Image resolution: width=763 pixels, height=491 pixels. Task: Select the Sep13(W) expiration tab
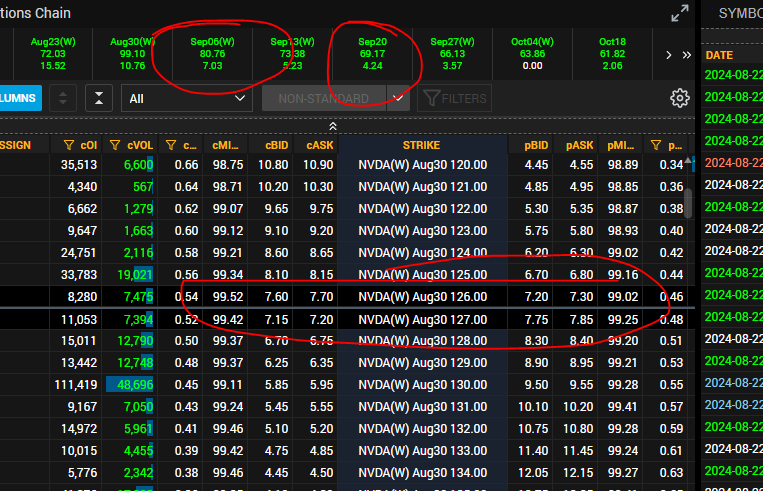coord(292,54)
